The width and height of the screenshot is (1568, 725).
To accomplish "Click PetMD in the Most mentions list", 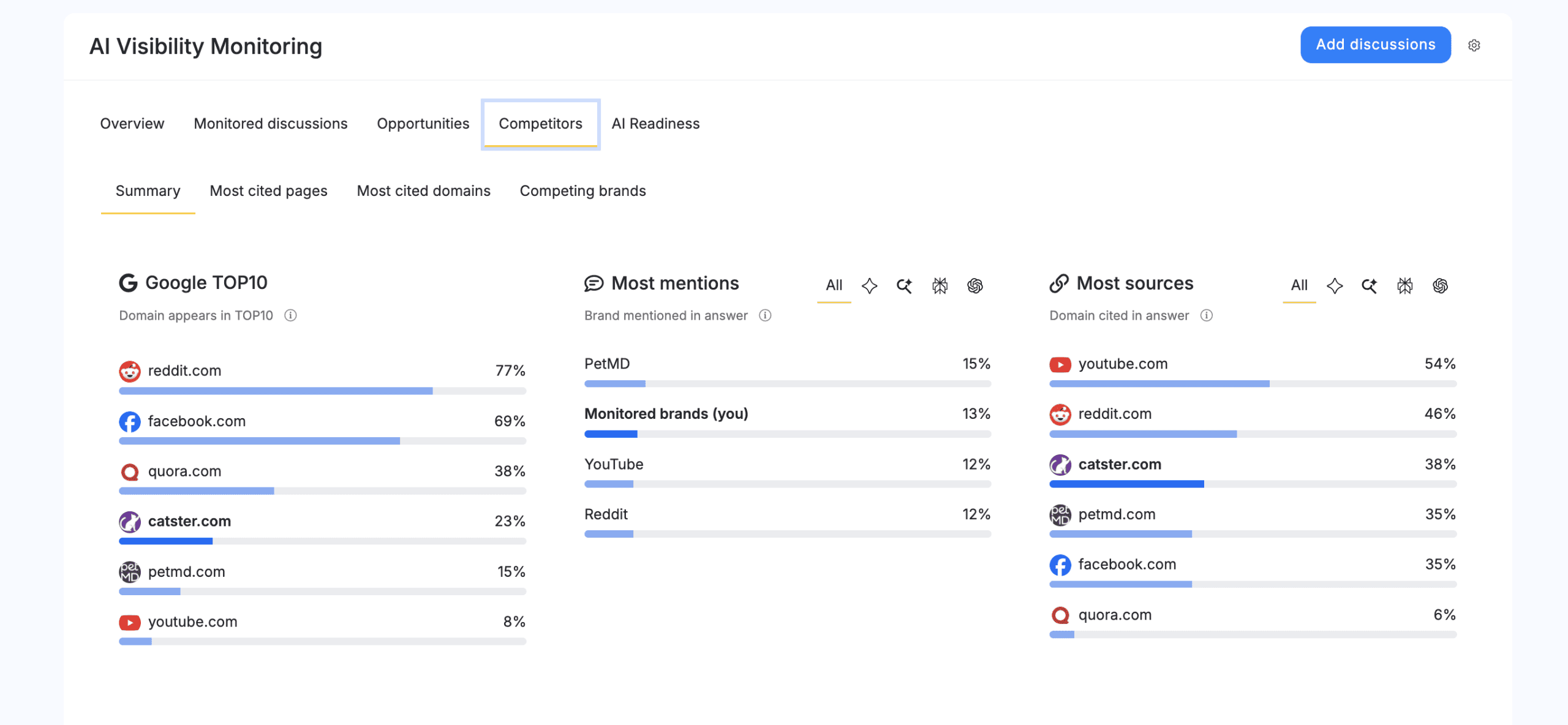I will (x=607, y=364).
